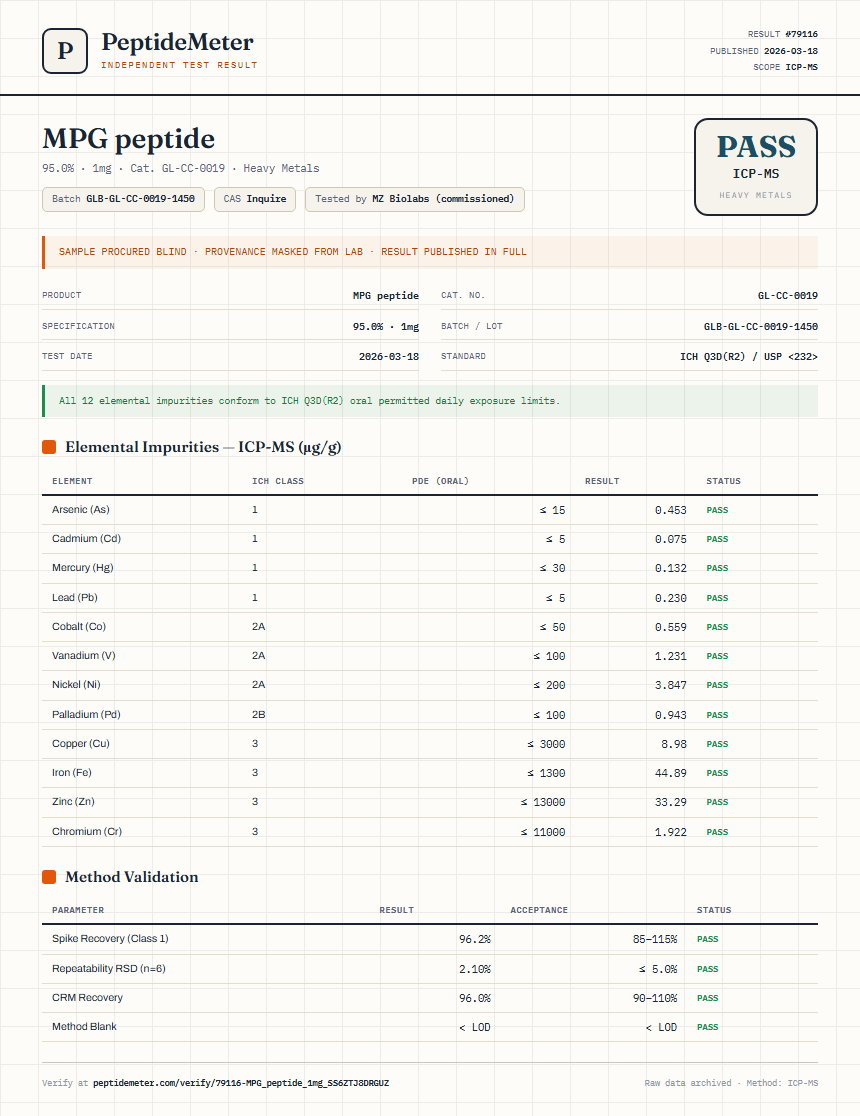860x1116 pixels.
Task: Click Repeatability RSD (n=6) row label
Action: 109,969
